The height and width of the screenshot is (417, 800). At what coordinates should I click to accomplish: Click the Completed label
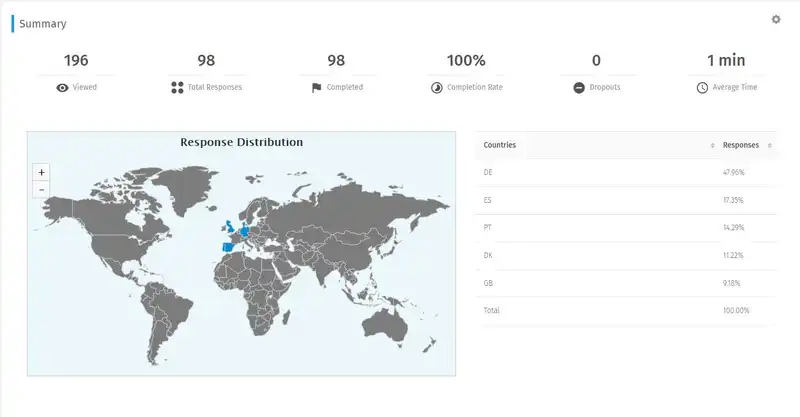point(344,87)
